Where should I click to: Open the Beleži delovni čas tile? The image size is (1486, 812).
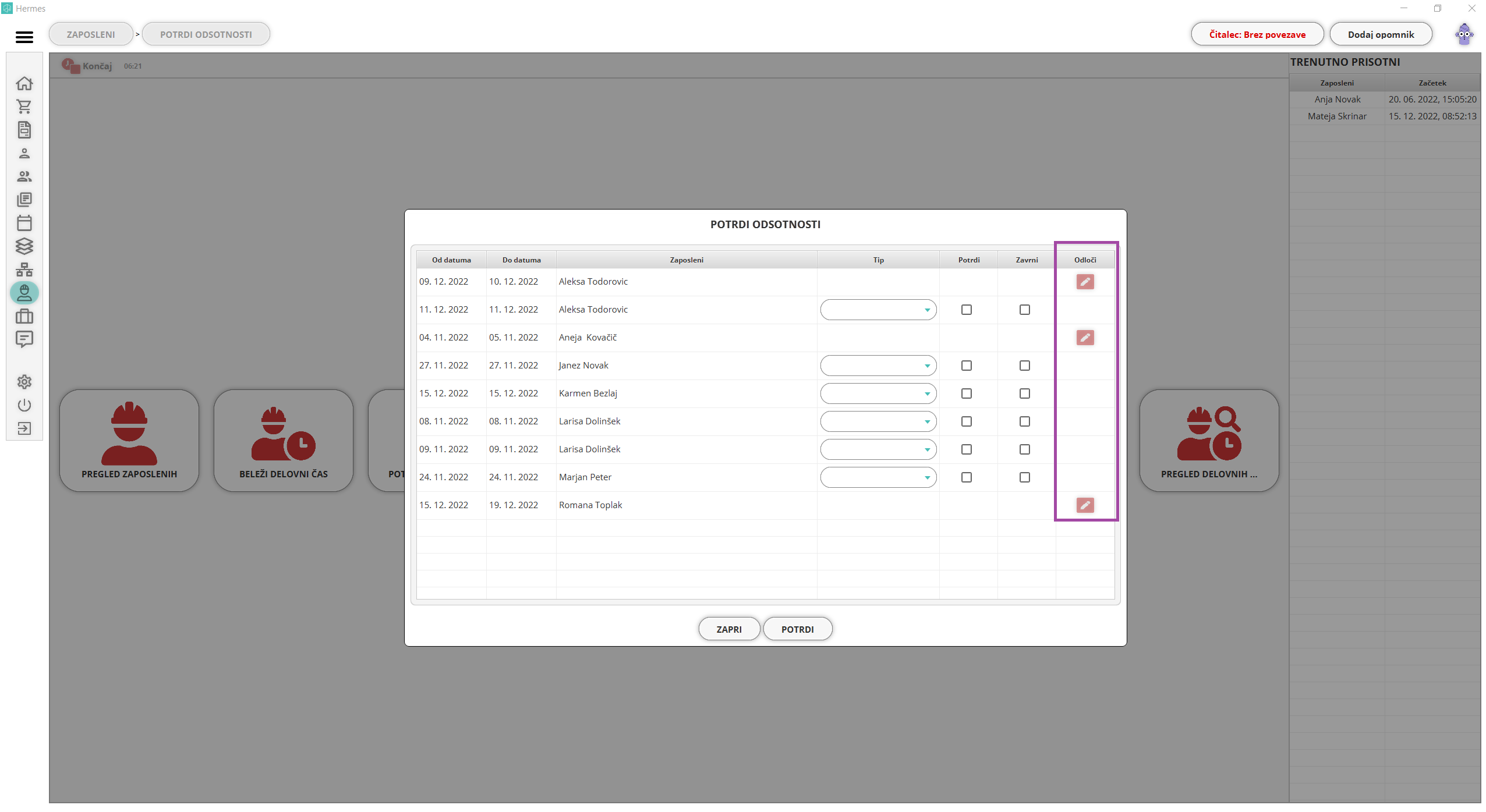coord(284,441)
